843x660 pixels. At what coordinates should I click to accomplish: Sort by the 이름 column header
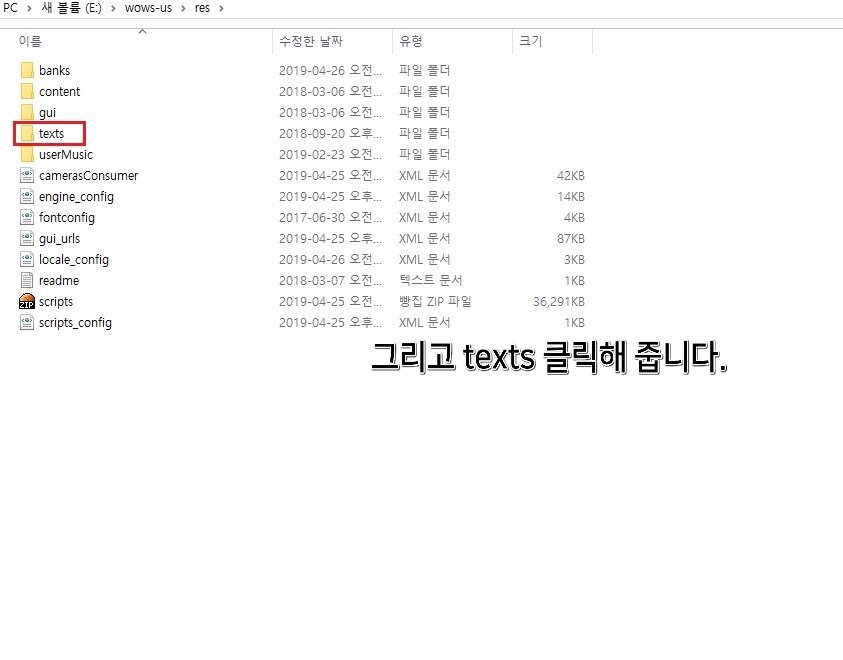point(30,41)
